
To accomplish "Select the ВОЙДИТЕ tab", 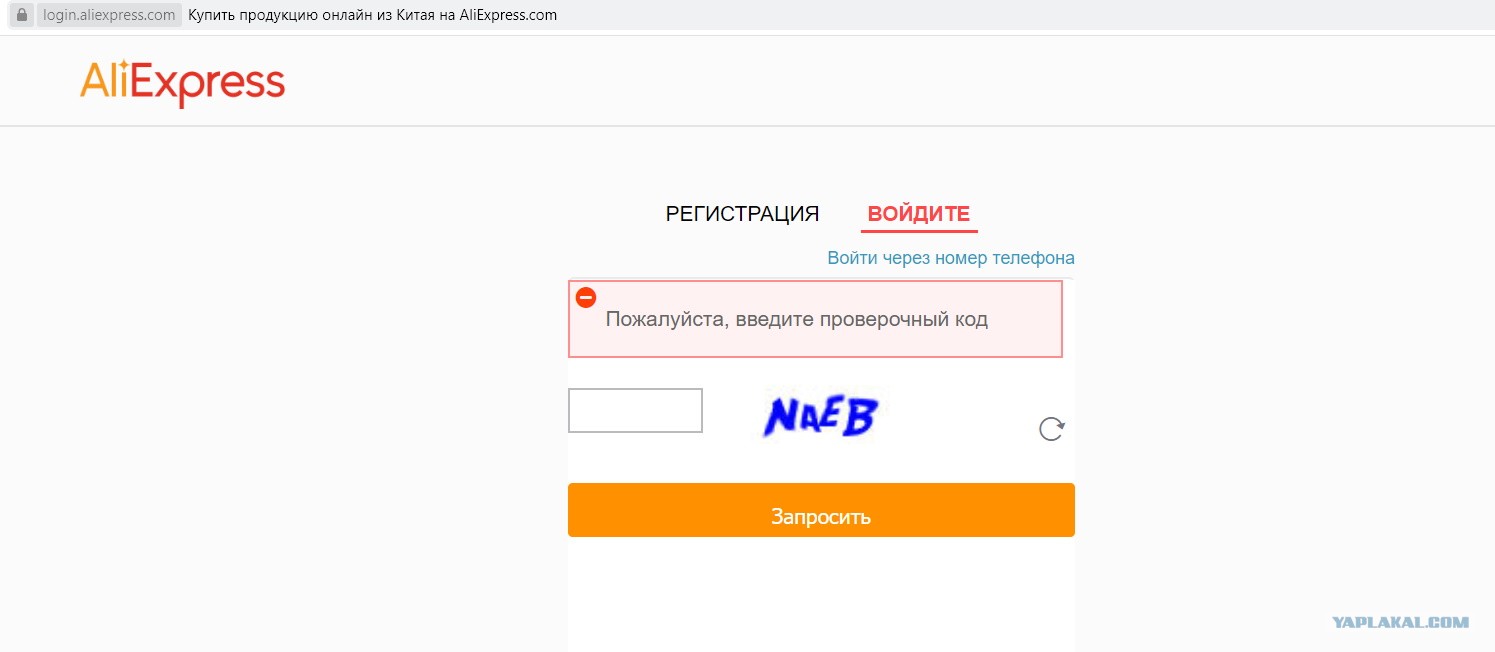I will point(918,213).
